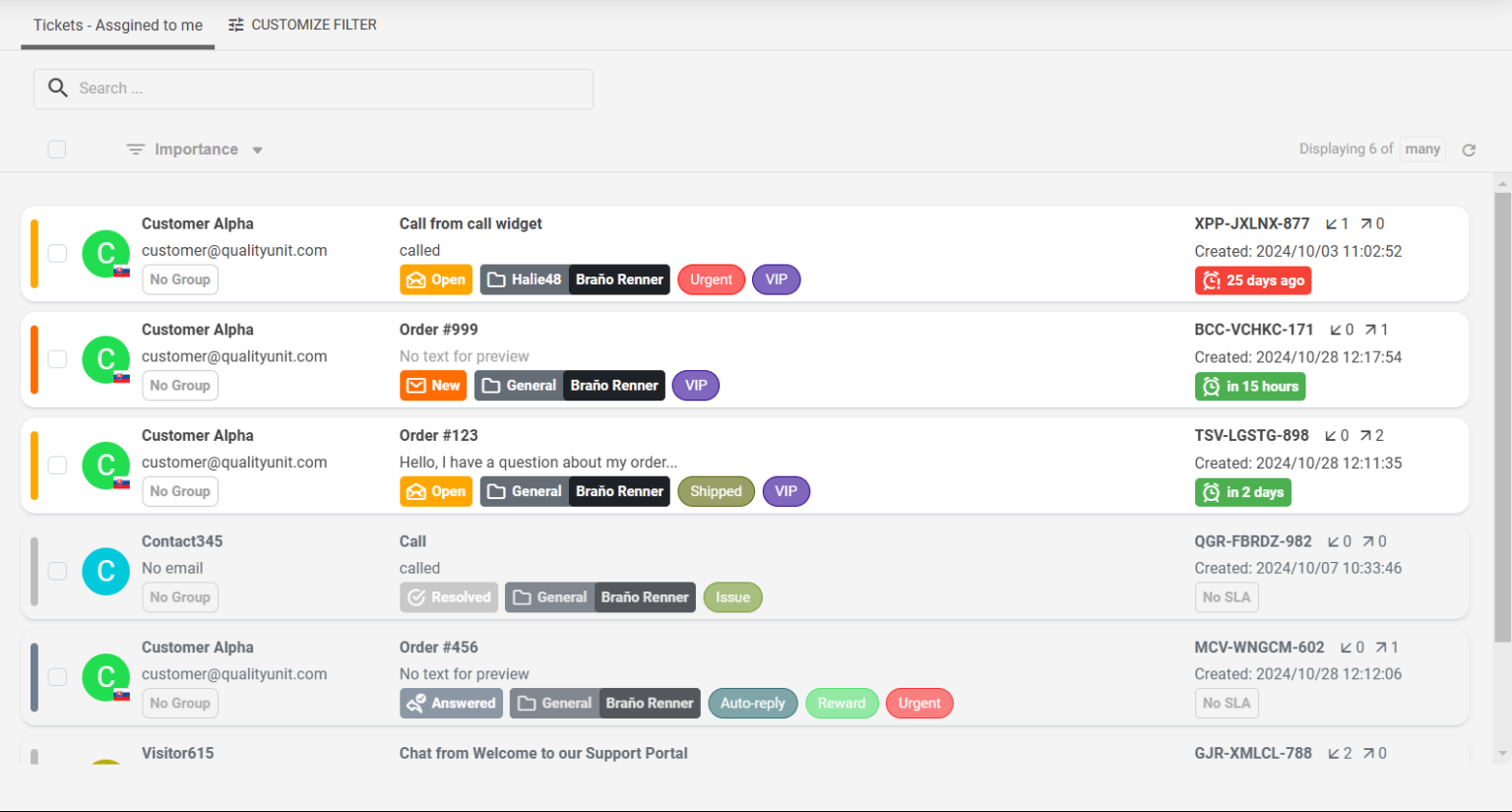Open ticket XPP-JXLNX-877 link
The width and height of the screenshot is (1512, 812).
pos(1251,223)
